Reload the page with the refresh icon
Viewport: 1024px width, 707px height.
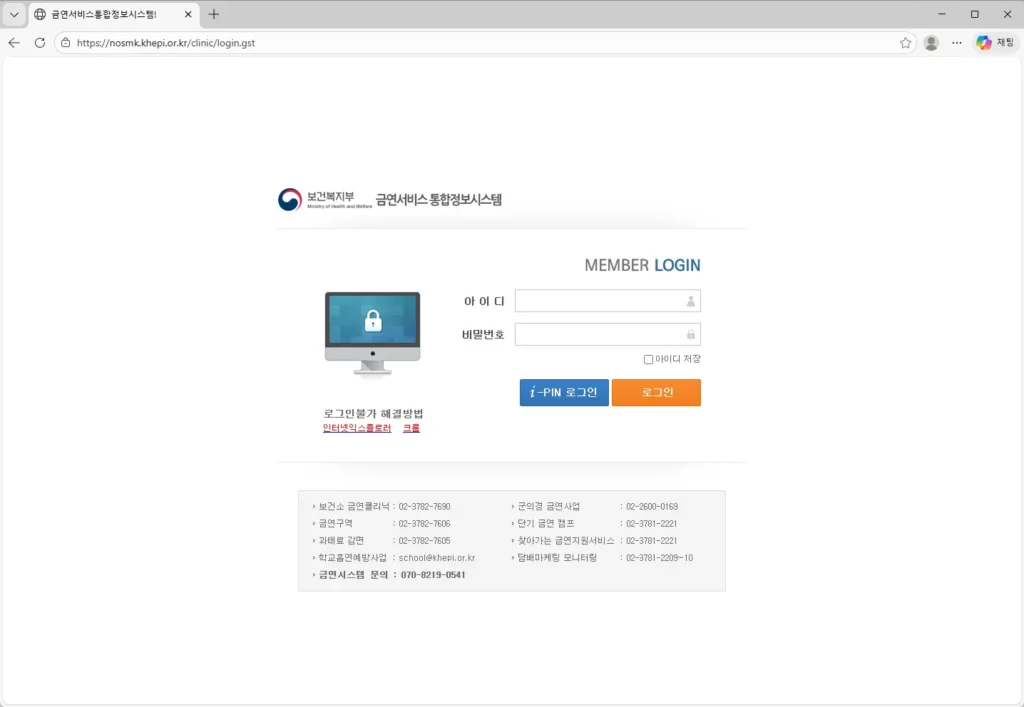(x=40, y=43)
